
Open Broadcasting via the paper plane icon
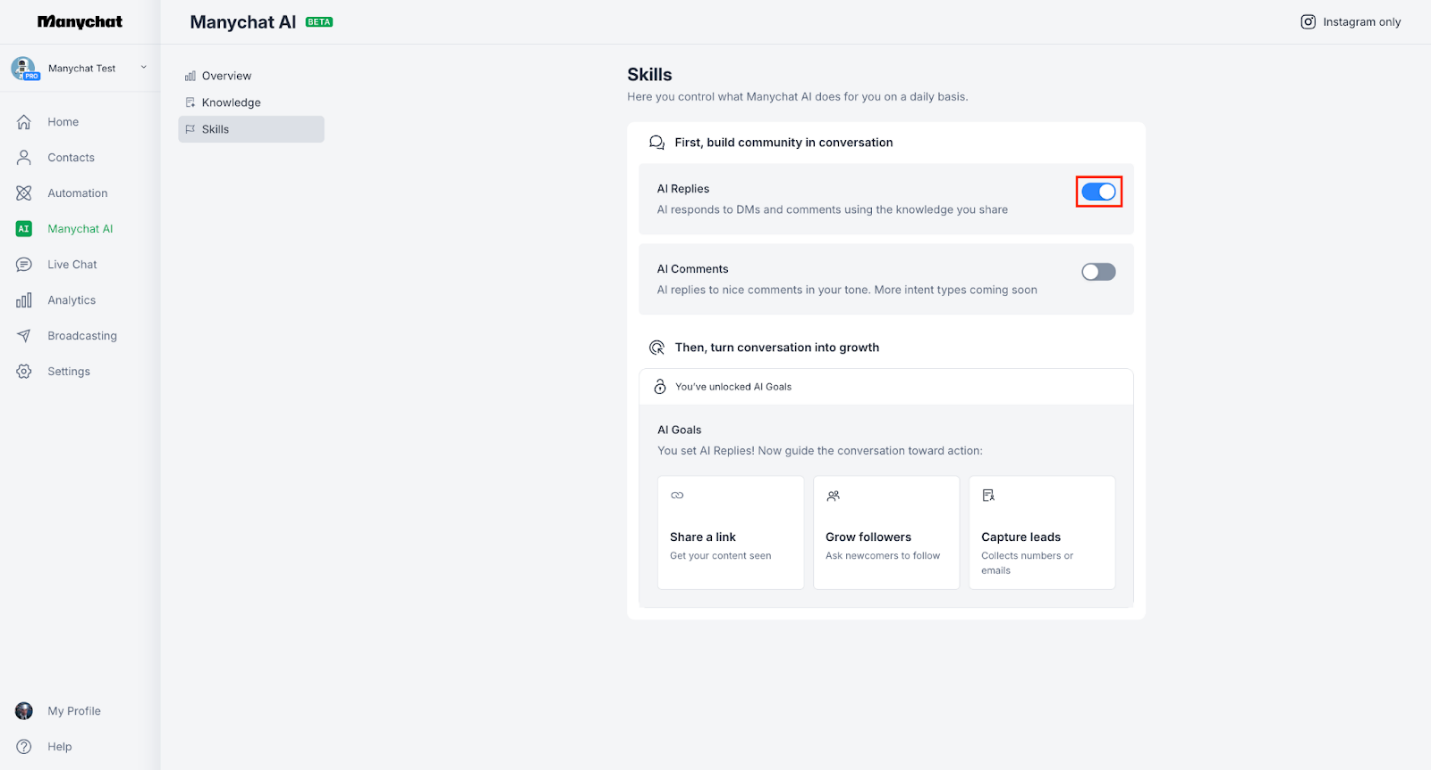(x=81, y=335)
